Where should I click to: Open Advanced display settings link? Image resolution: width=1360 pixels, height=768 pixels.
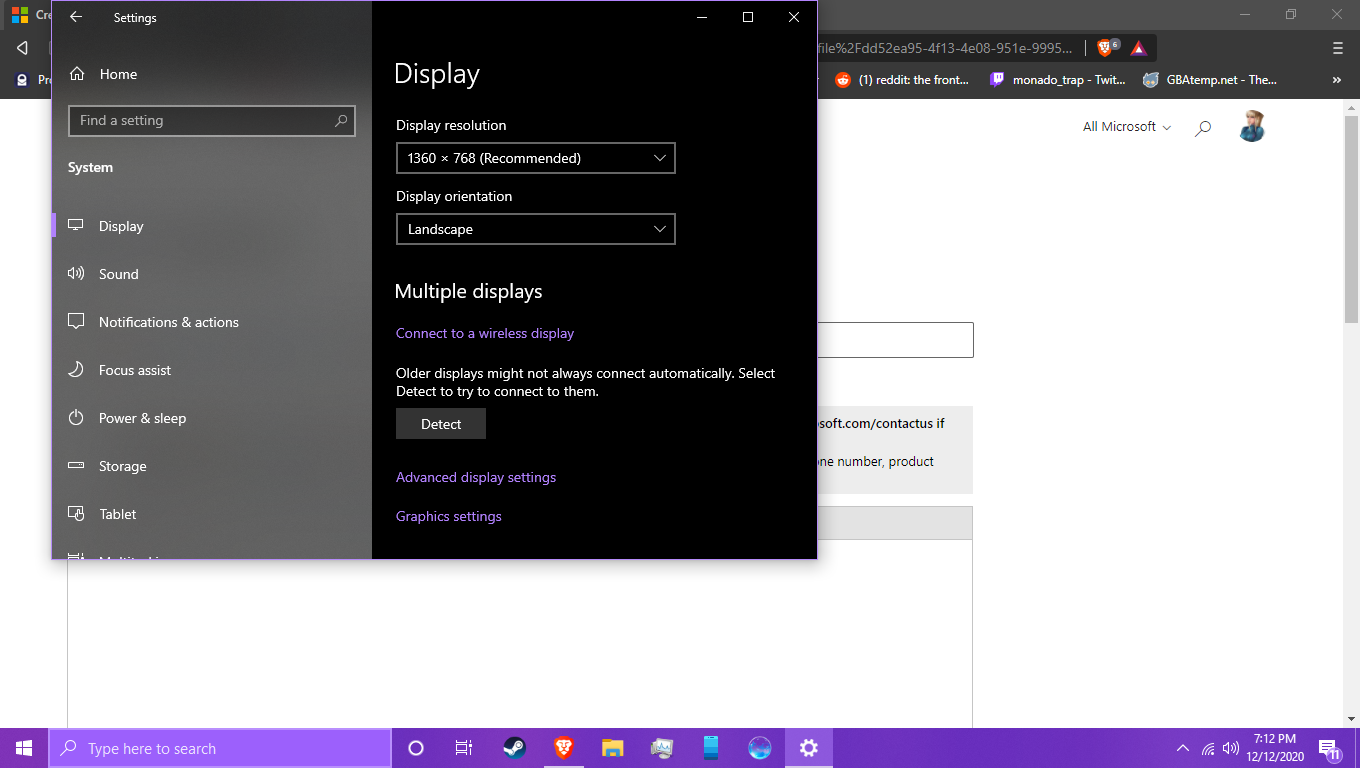coord(476,477)
